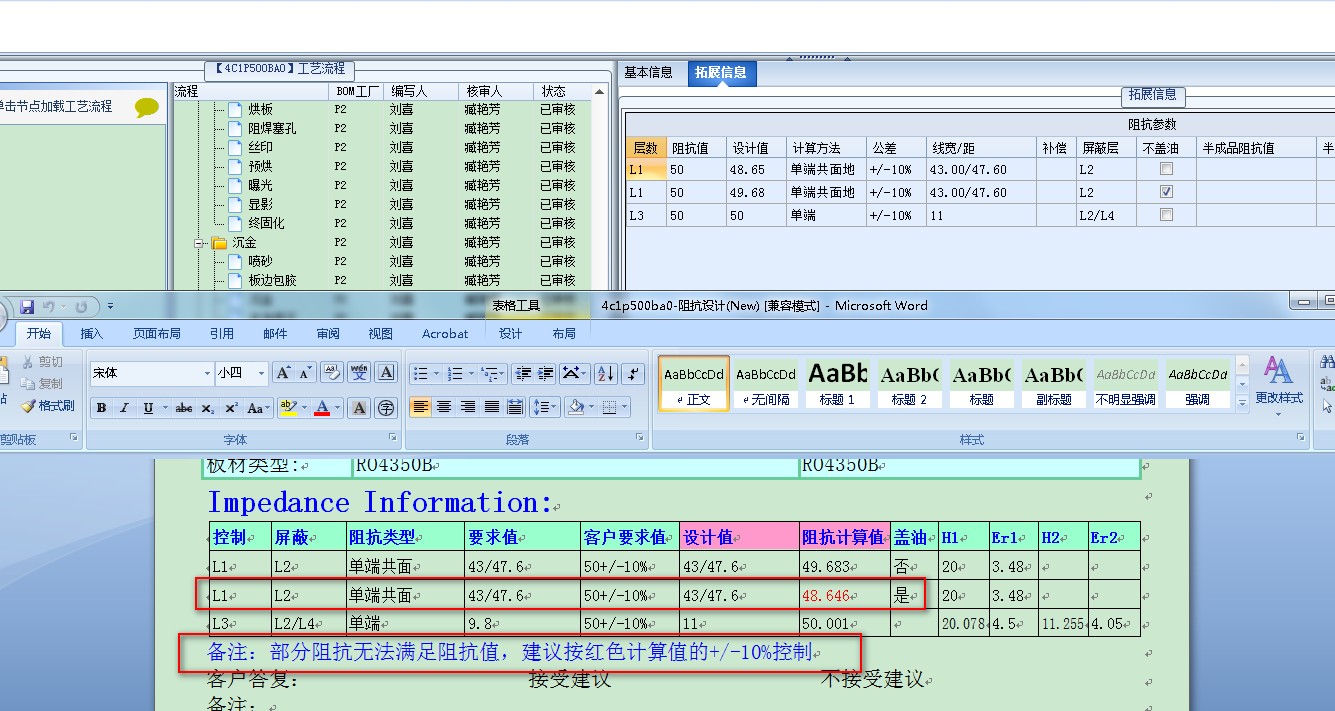Apply subscript formatting (x₂ icon)
This screenshot has width=1335, height=711.
tap(207, 408)
